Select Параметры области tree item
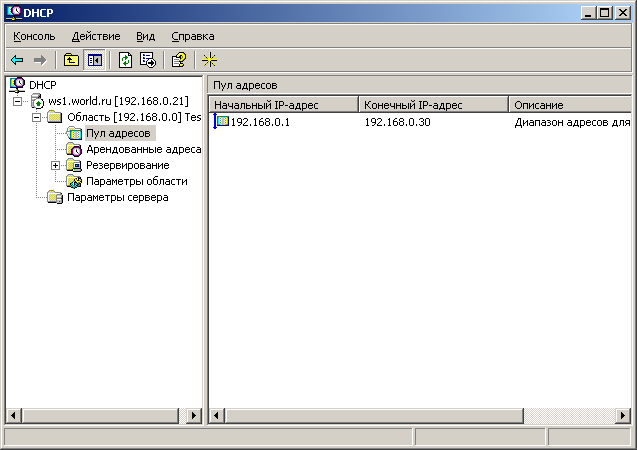Image resolution: width=637 pixels, height=450 pixels. point(136,182)
